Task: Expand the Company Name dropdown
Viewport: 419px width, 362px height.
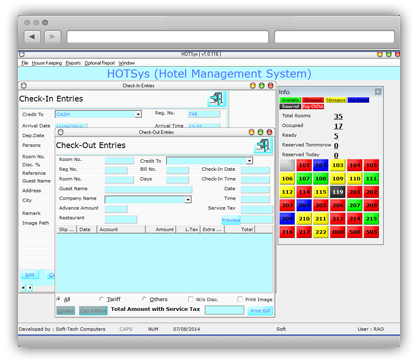Action: click(188, 199)
